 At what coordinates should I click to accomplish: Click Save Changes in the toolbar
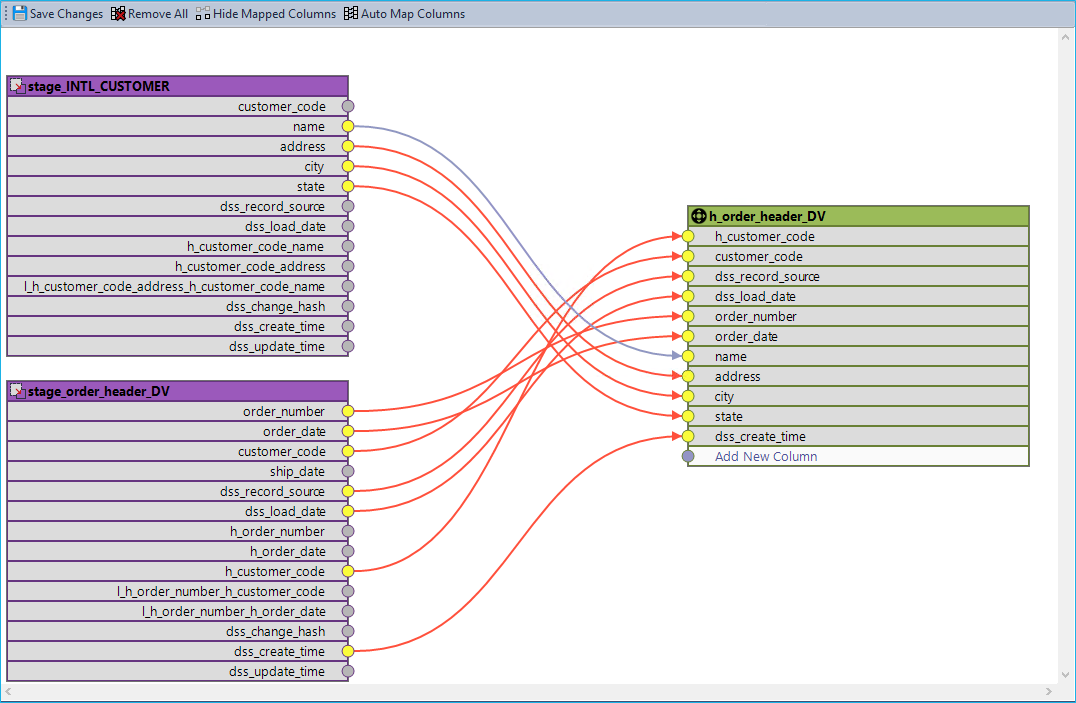[x=58, y=13]
